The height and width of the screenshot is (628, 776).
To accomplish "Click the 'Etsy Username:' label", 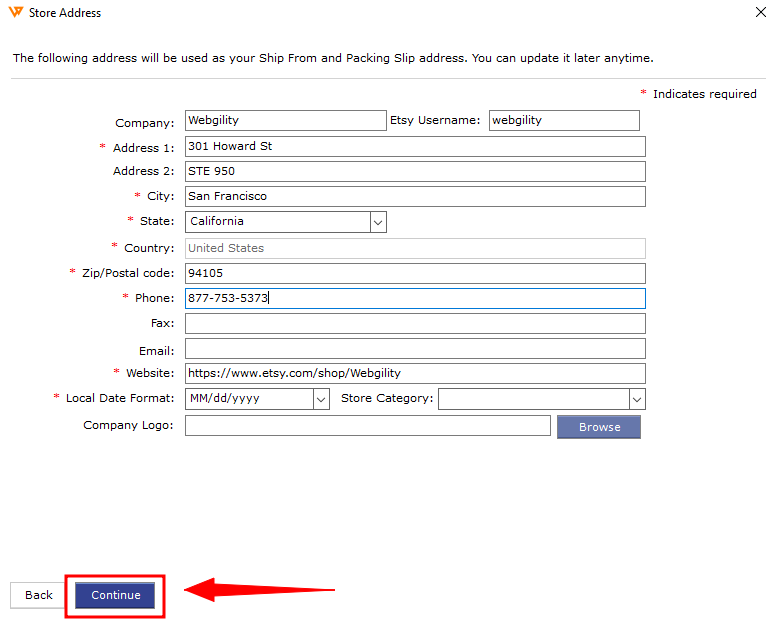I will point(435,120).
